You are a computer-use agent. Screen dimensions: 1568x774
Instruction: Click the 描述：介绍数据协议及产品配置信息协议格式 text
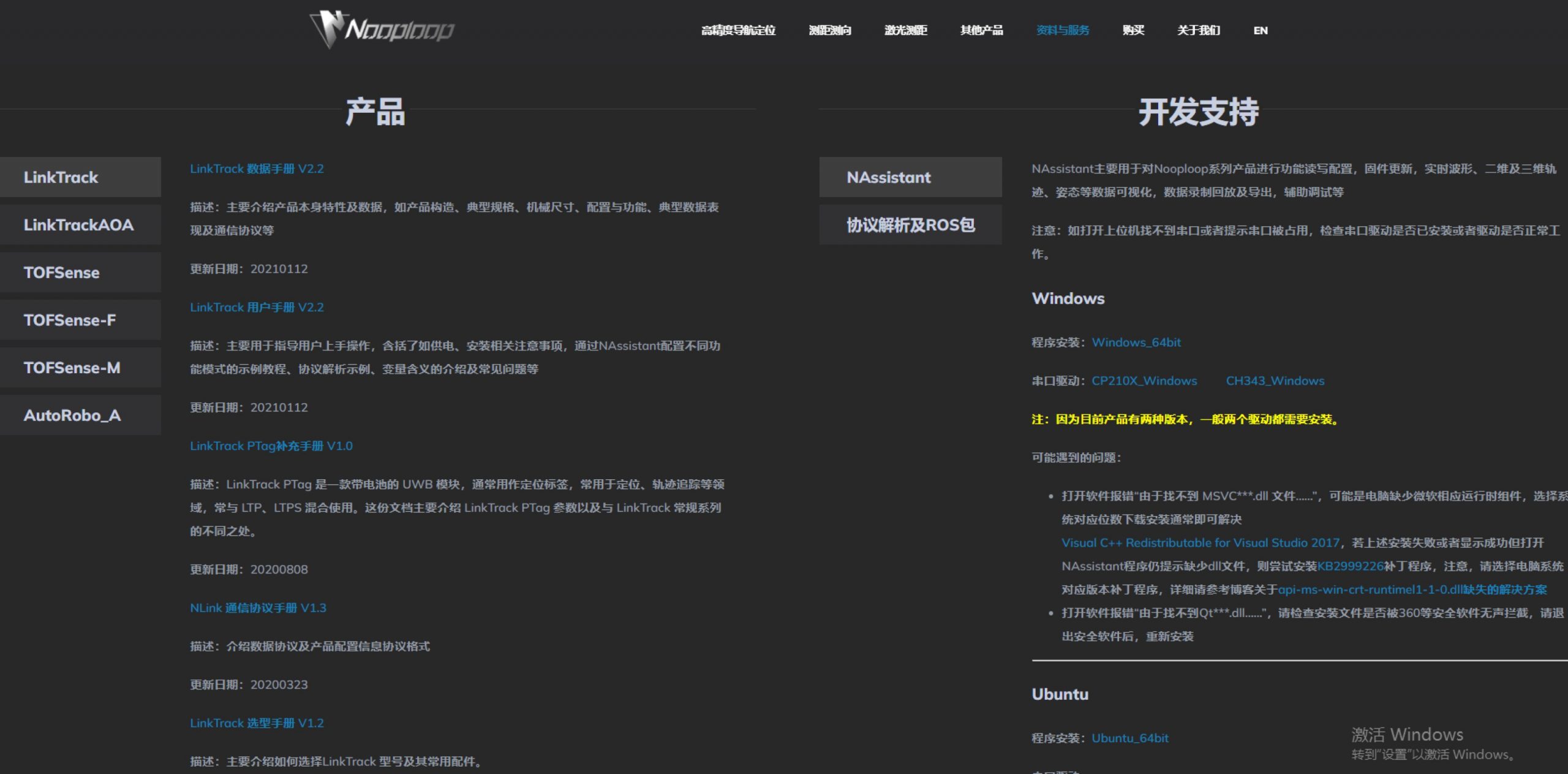[310, 647]
